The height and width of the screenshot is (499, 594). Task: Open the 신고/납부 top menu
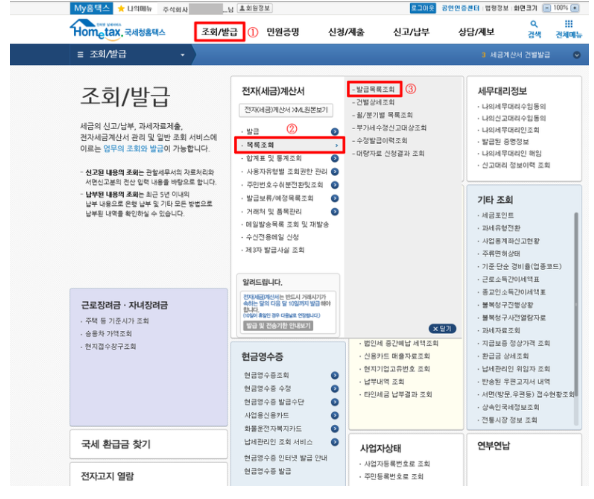point(411,32)
